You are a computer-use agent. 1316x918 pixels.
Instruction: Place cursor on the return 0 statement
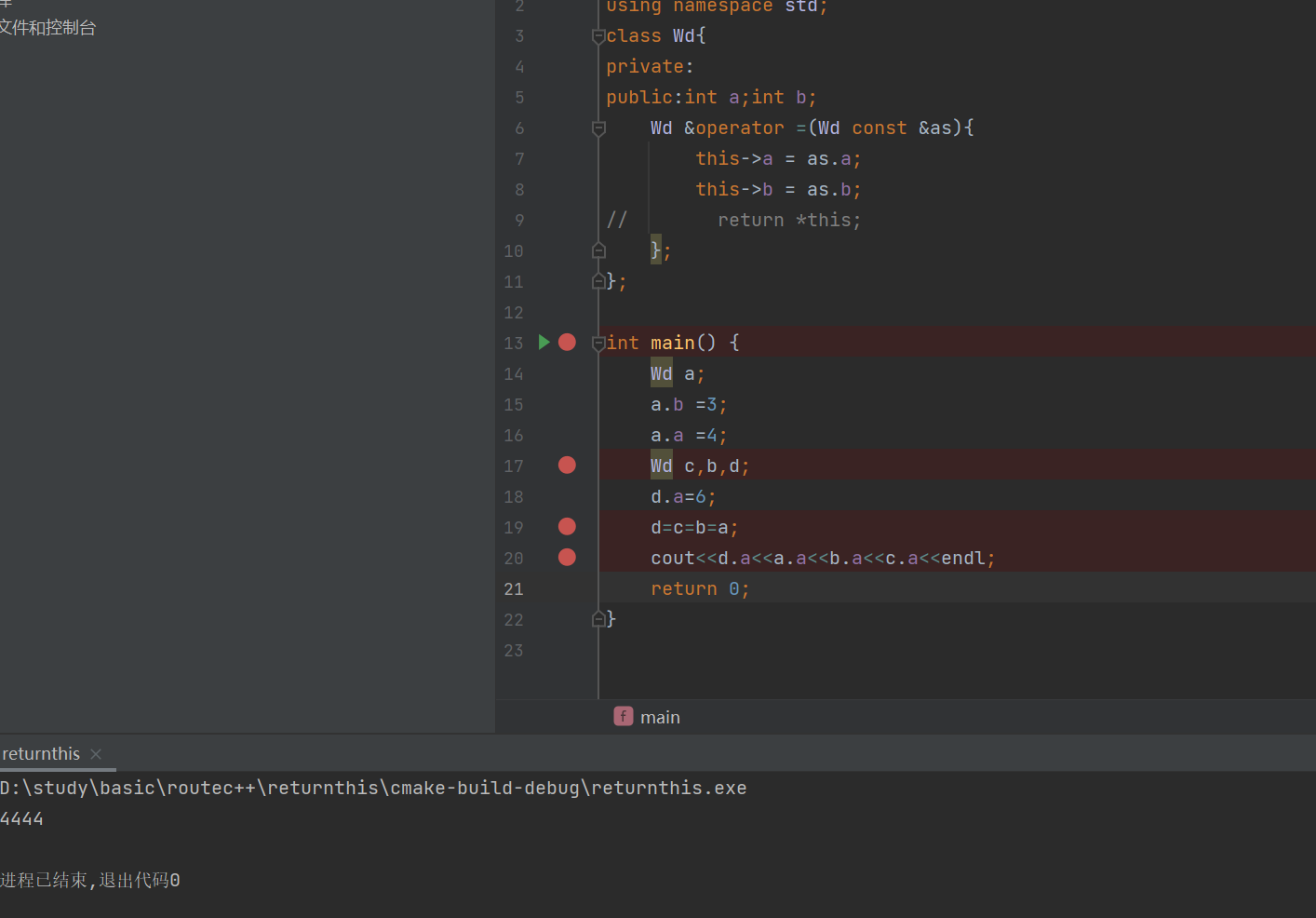700,588
